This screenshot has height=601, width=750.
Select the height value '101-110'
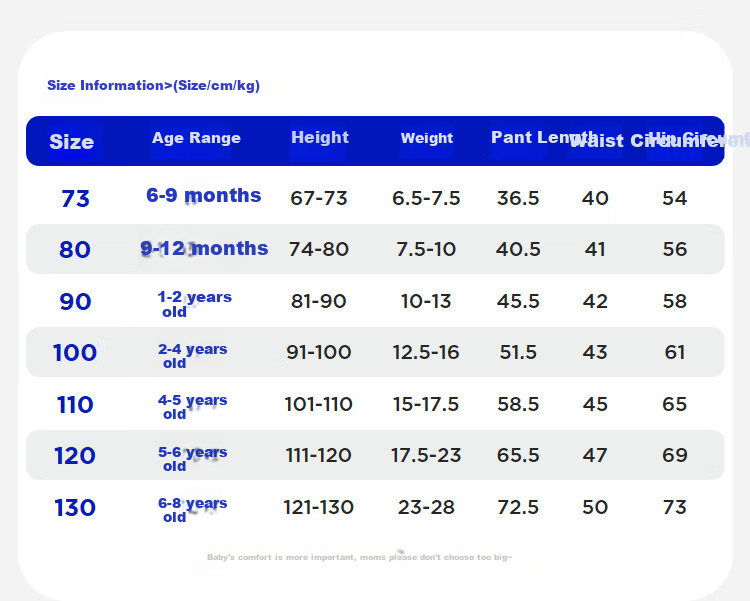point(319,404)
